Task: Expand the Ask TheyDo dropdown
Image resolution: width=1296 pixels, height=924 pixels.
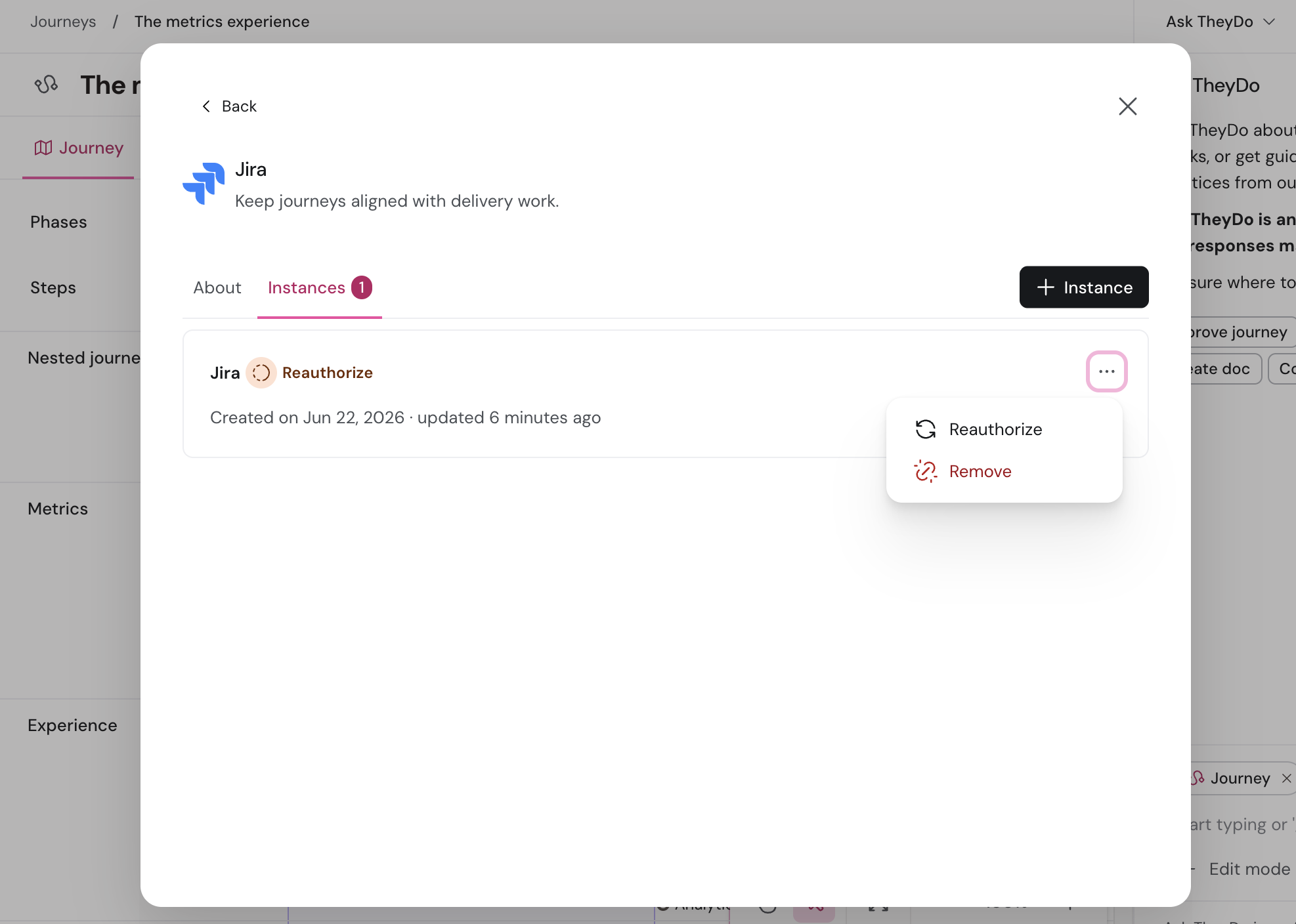Action: tap(1220, 22)
